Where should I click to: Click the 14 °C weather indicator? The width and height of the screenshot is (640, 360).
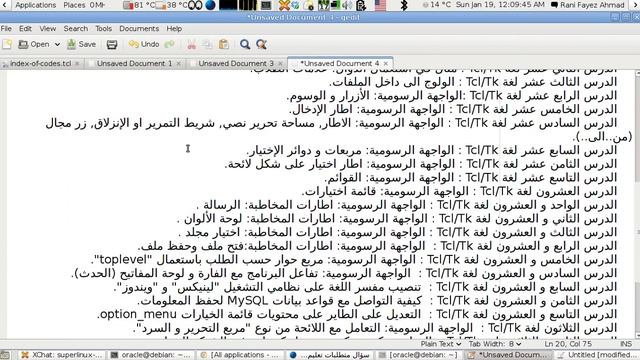click(x=437, y=5)
